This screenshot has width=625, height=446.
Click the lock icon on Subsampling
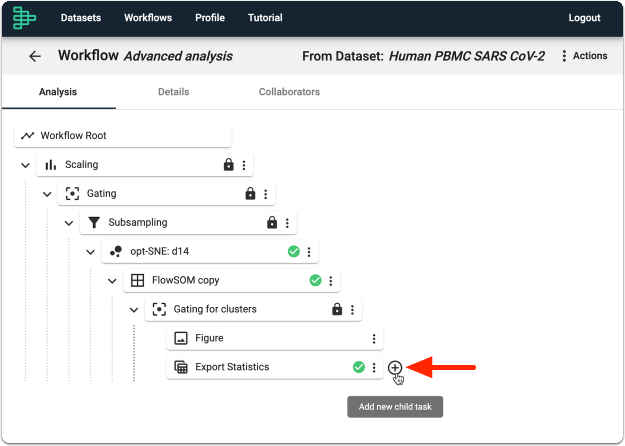click(x=272, y=222)
